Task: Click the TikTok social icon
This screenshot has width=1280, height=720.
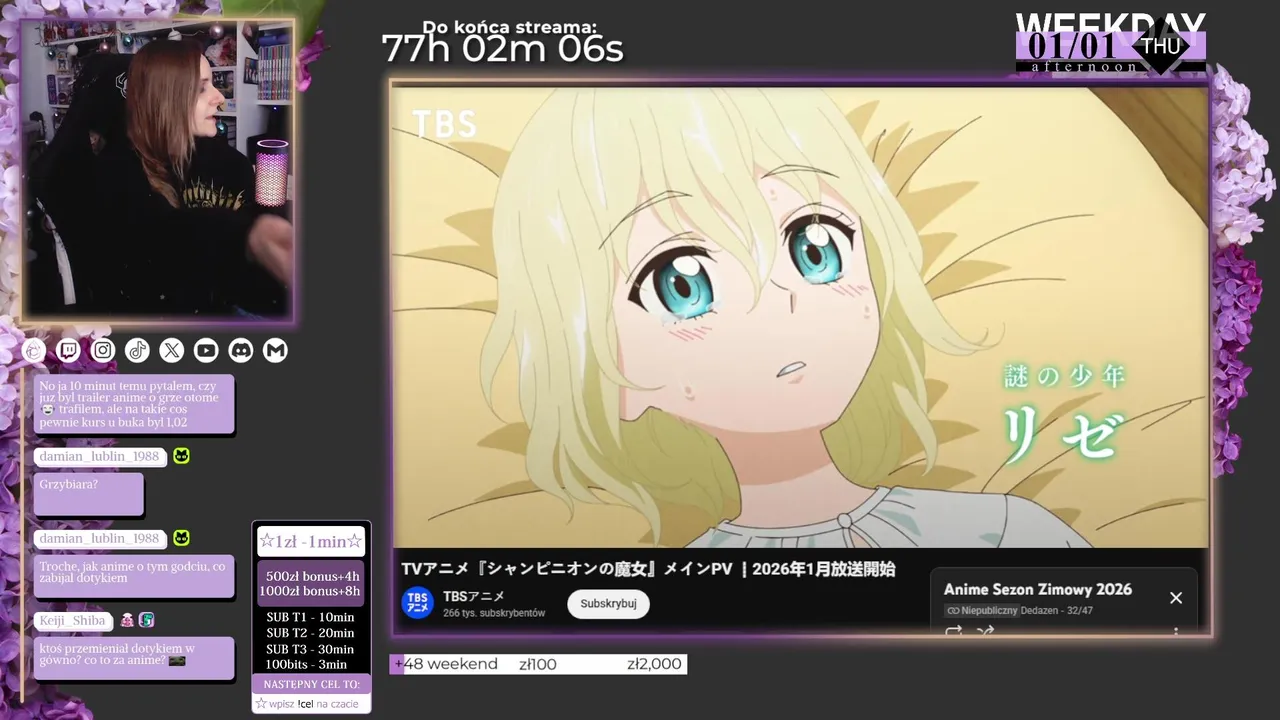Action: click(137, 350)
